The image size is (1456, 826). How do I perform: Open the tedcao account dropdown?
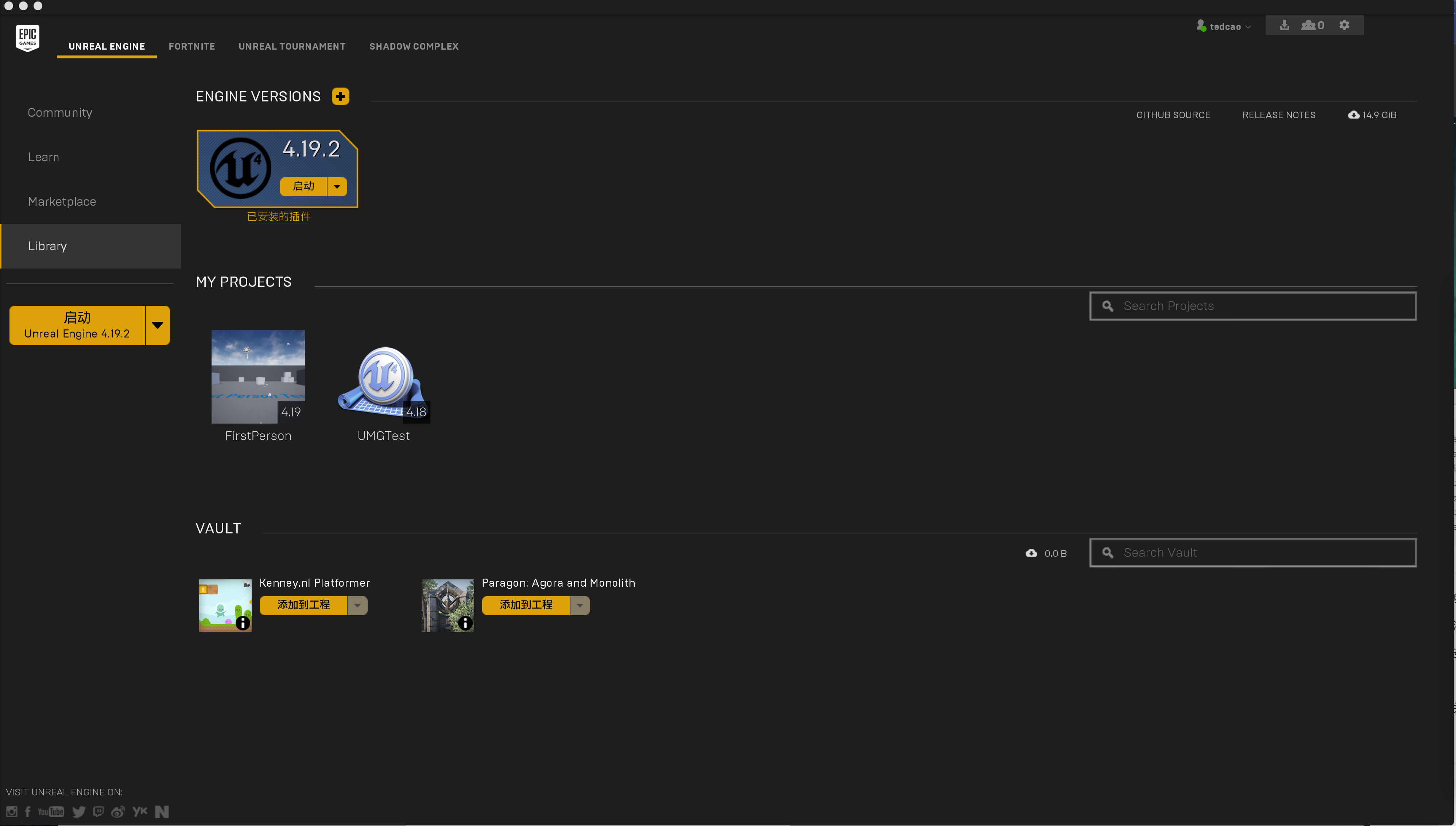tap(1248, 27)
